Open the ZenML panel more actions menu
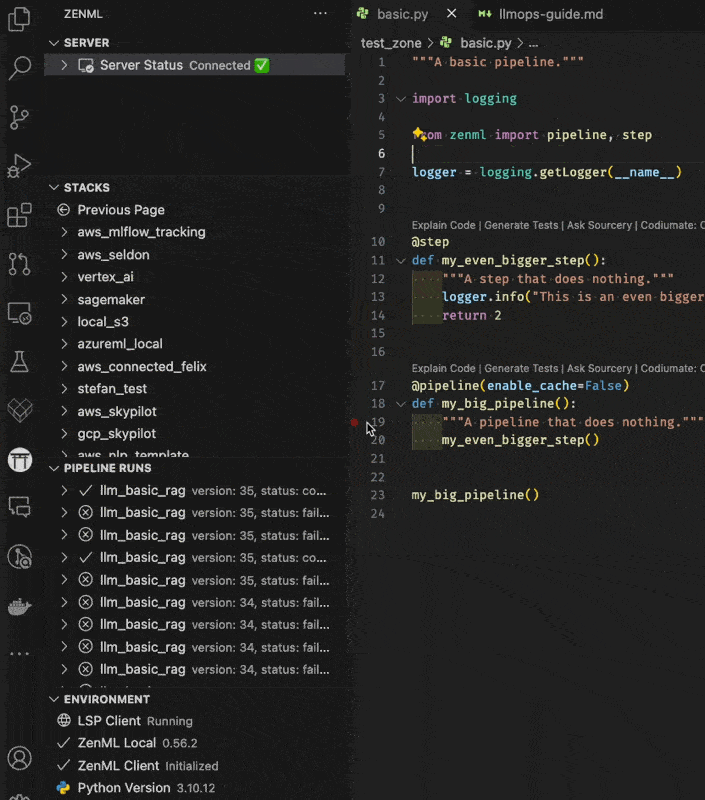 320,14
